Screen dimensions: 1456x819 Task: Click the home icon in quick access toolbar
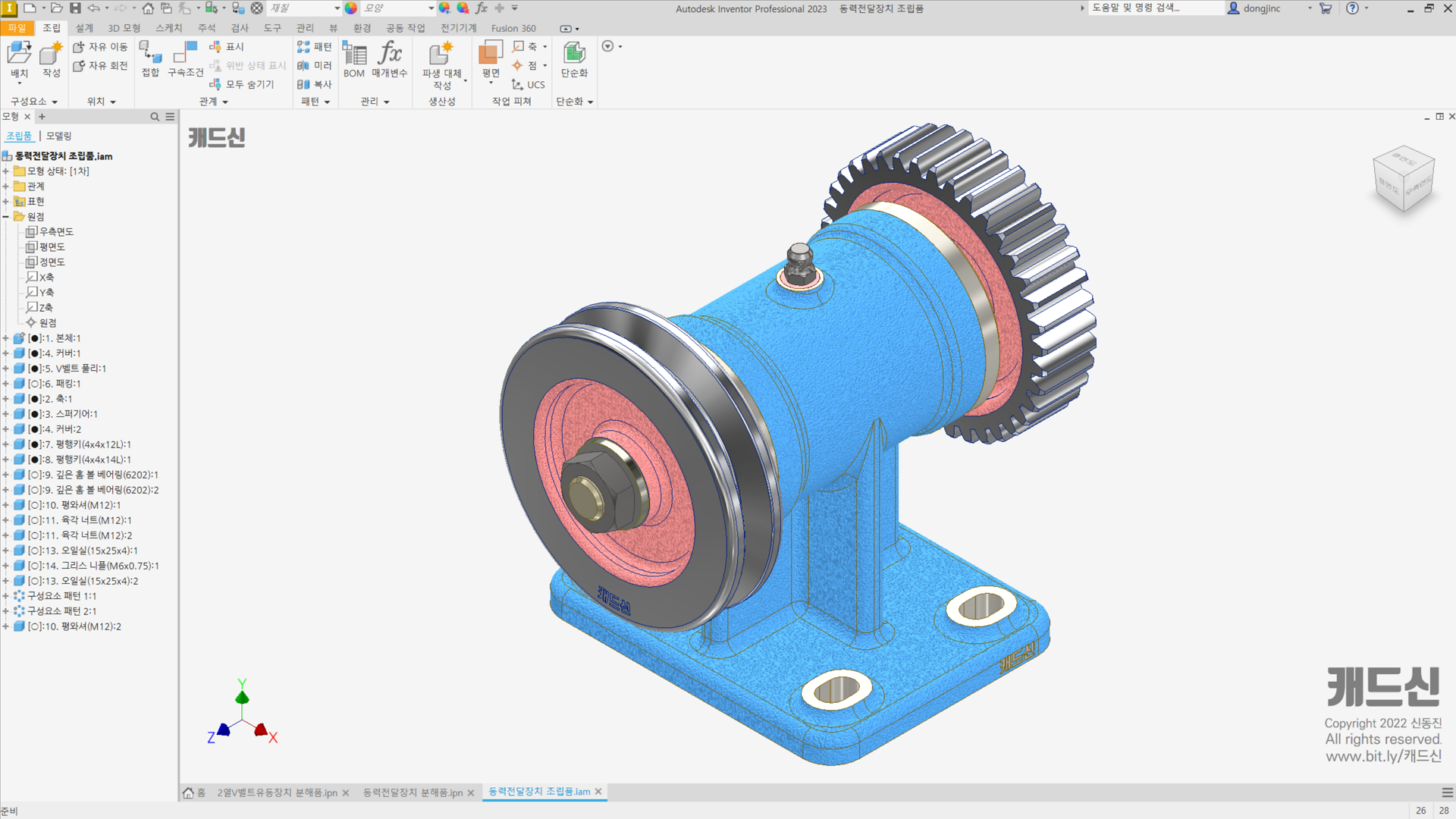click(x=148, y=8)
